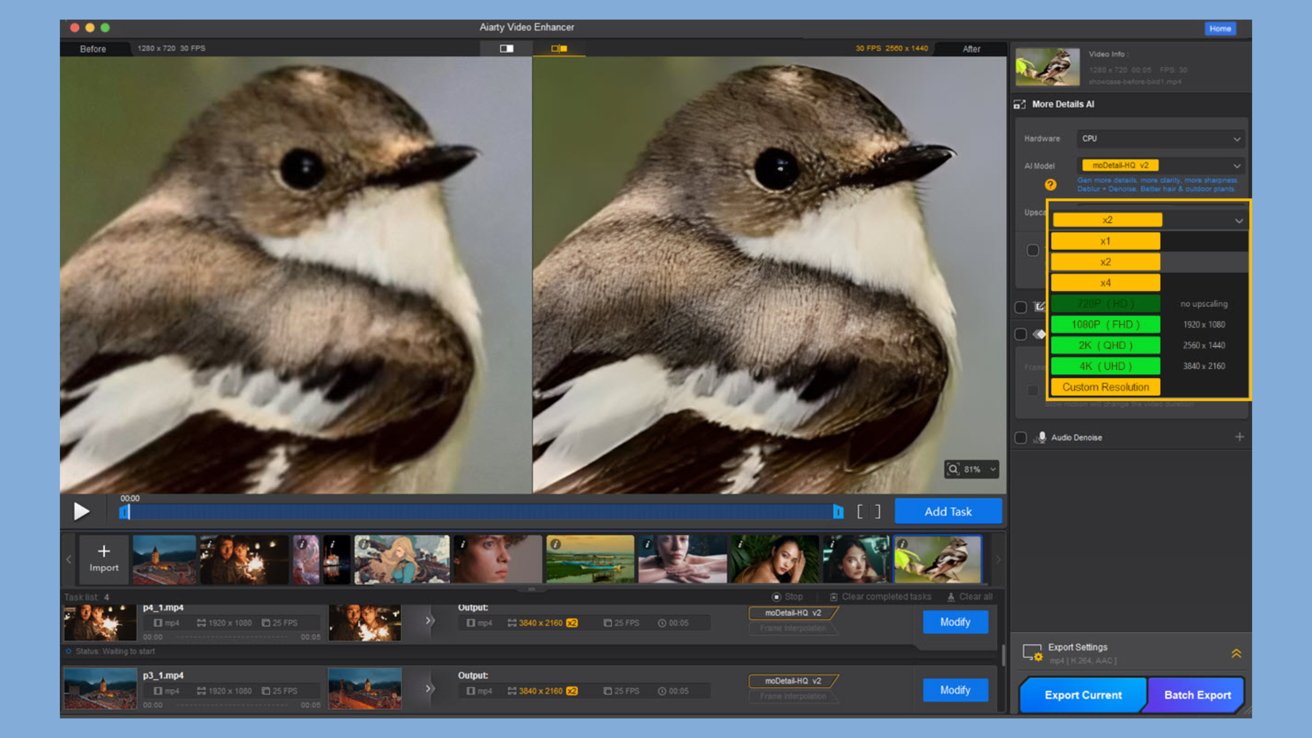This screenshot has height=738, width=1312.
Task: Expand Export Settings with the double chevron
Action: click(x=1236, y=653)
